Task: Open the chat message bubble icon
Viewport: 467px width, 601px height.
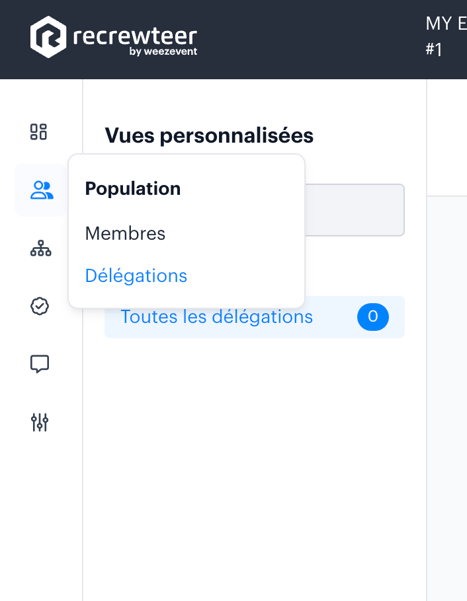Action: click(39, 364)
